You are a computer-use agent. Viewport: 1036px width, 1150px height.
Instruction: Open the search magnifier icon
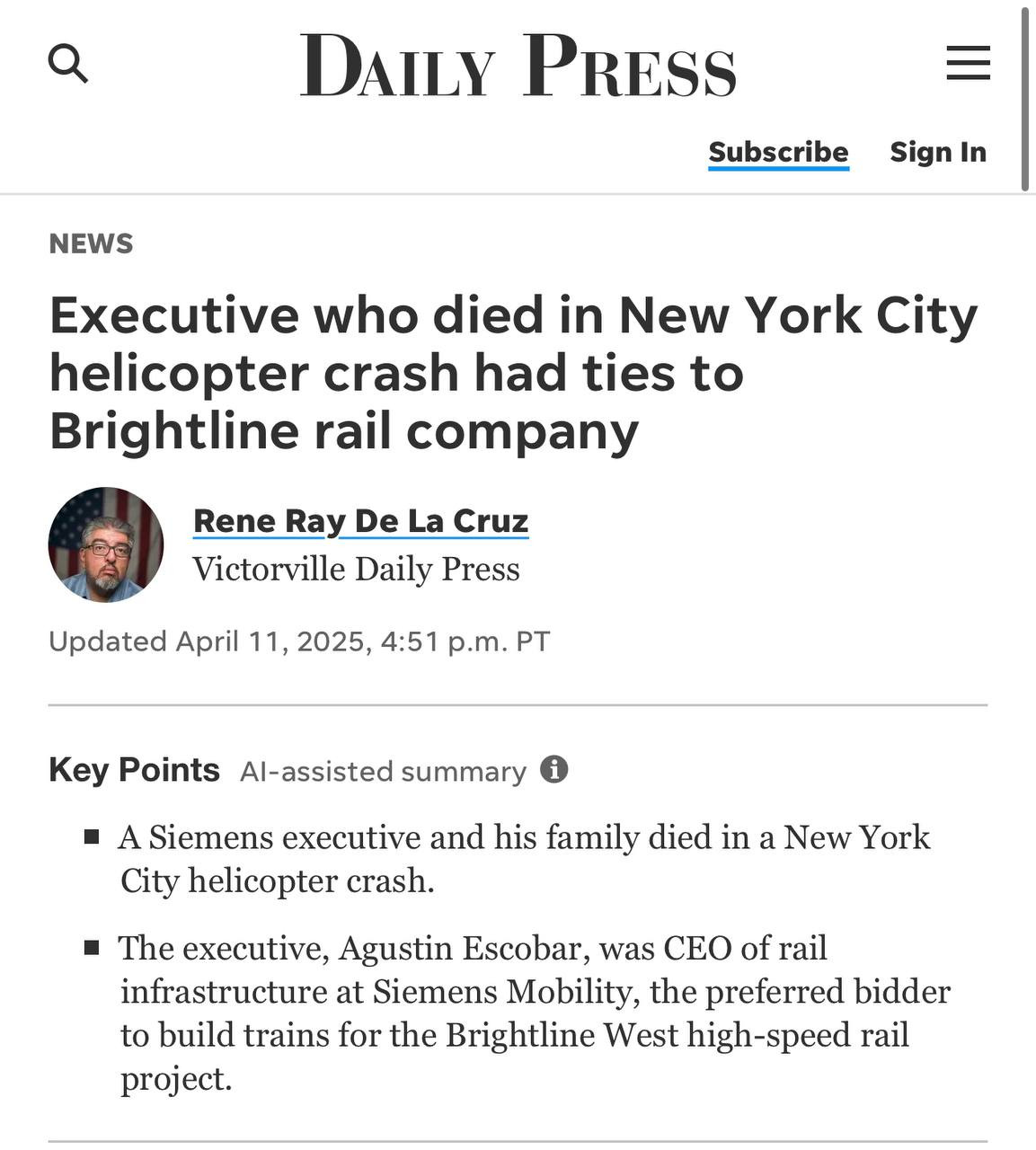(67, 64)
